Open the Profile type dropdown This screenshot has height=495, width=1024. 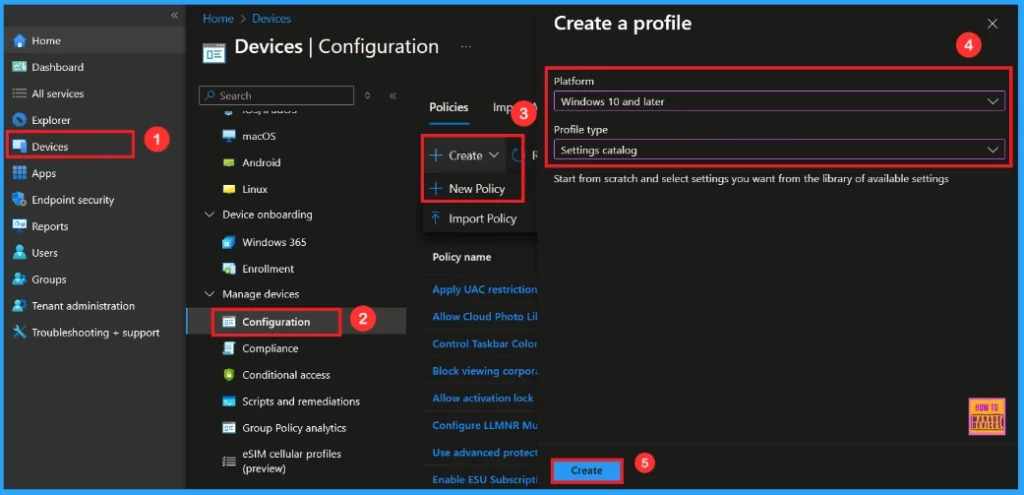pos(779,150)
